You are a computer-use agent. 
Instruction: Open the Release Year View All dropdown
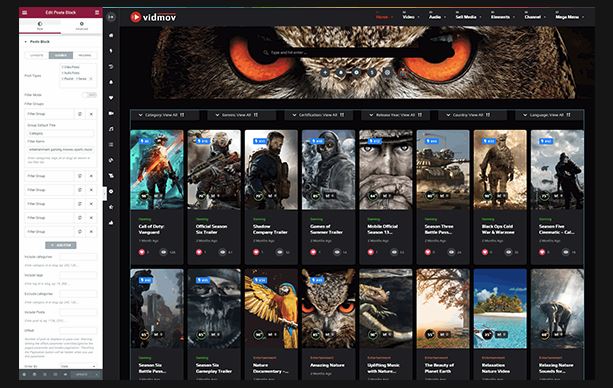point(395,115)
